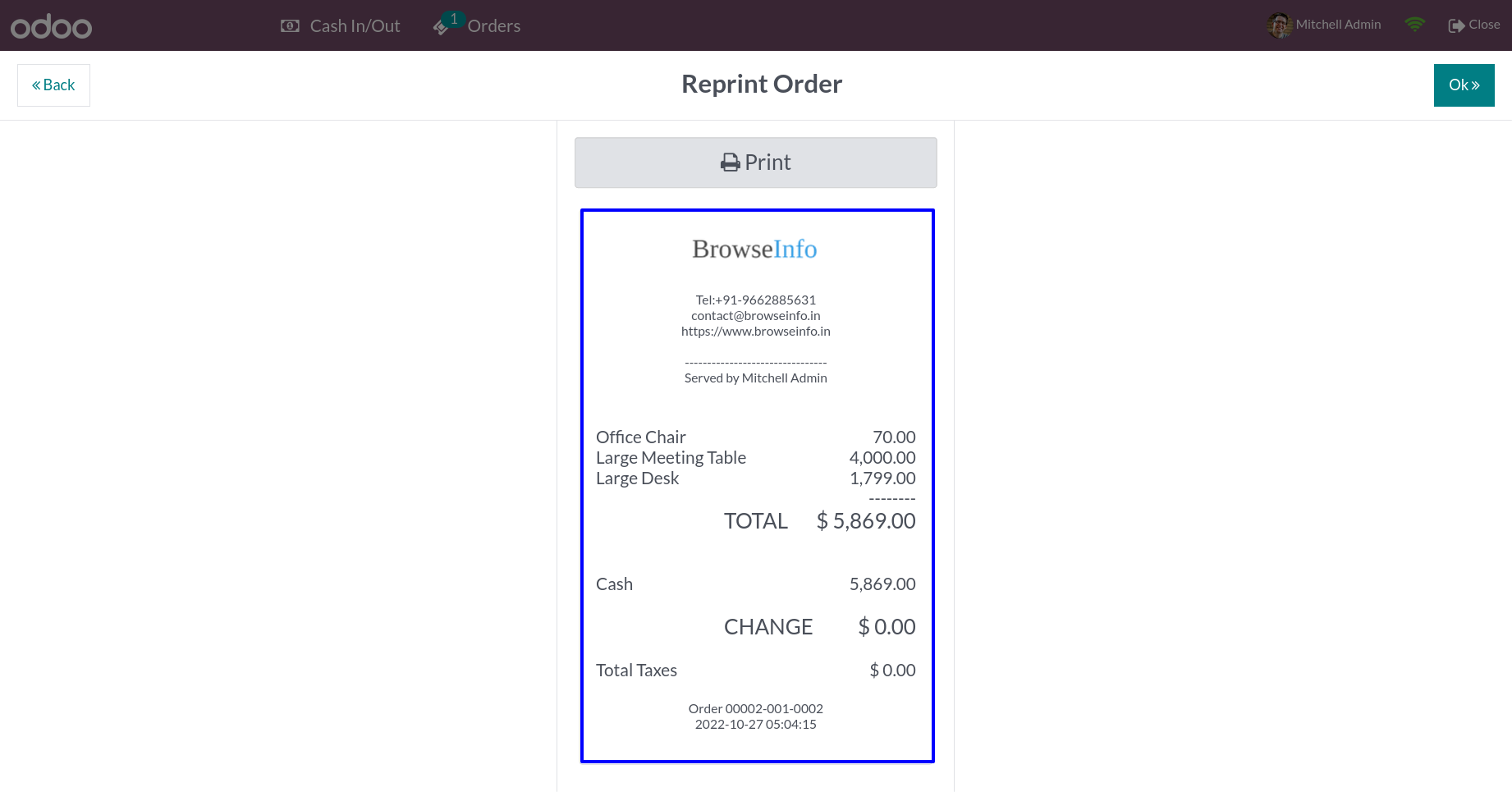Click the Orders ticket icon badge
This screenshot has width=1512, height=792.
448,23
